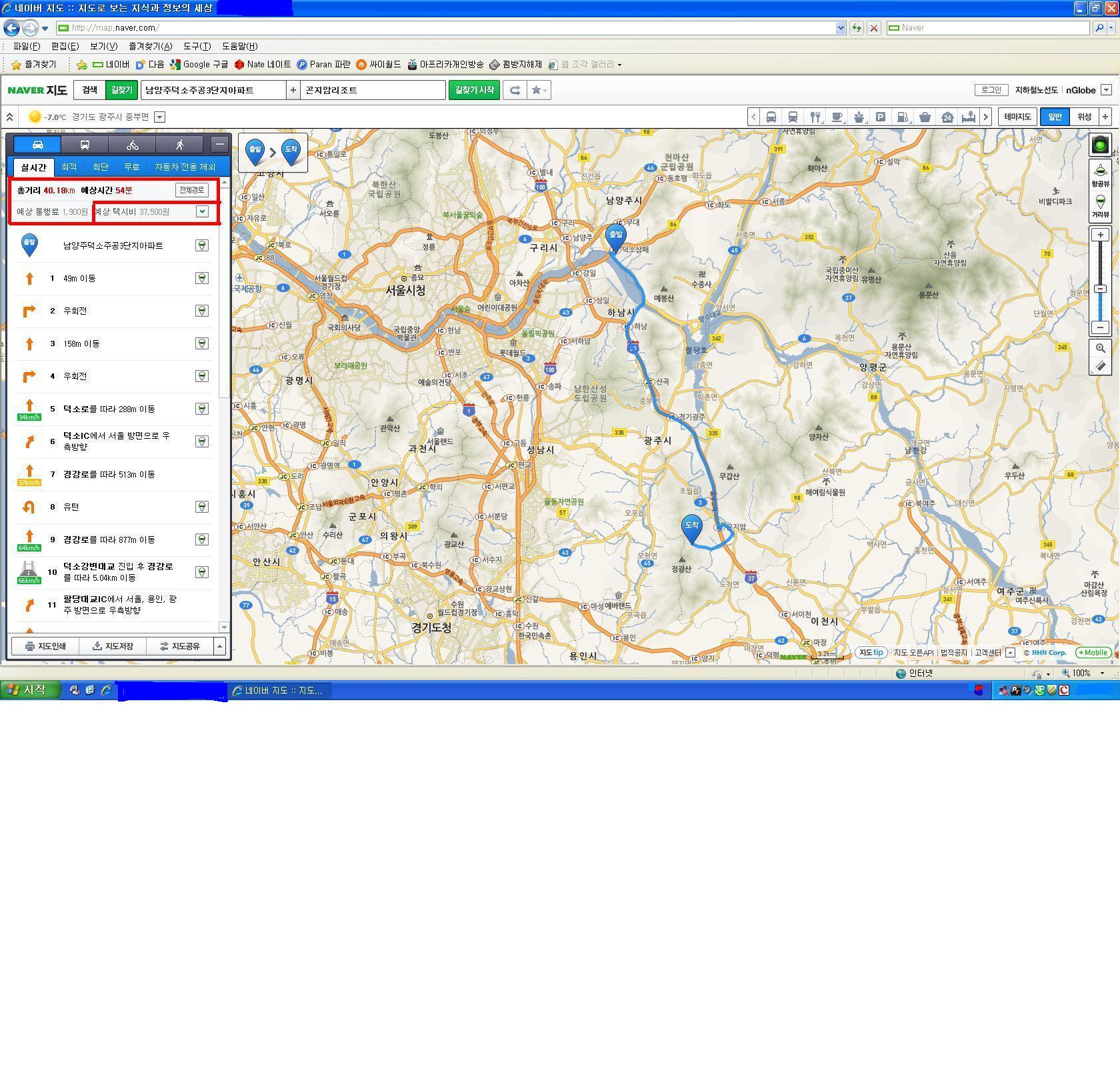Click the route reverse/refresh icon
The height and width of the screenshot is (1067, 1120).
coord(515,90)
